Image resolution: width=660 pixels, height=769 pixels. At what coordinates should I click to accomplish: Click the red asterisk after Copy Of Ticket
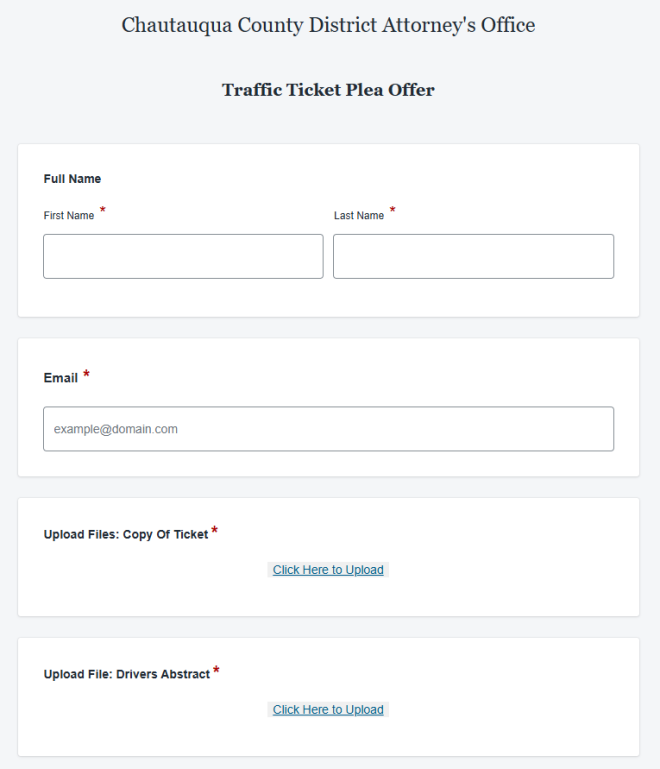214,531
